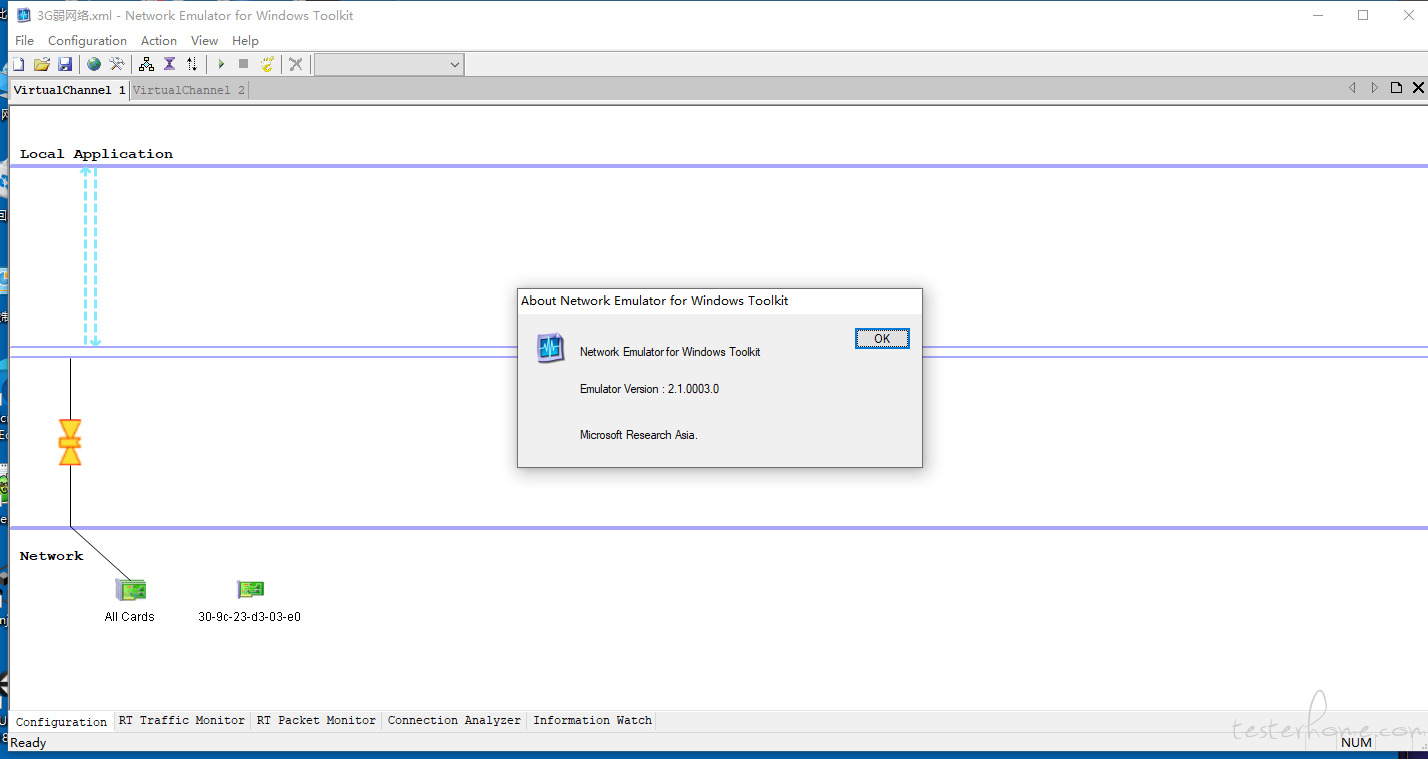Switch to Information Watch tab
This screenshot has height=759, width=1428.
click(x=592, y=720)
